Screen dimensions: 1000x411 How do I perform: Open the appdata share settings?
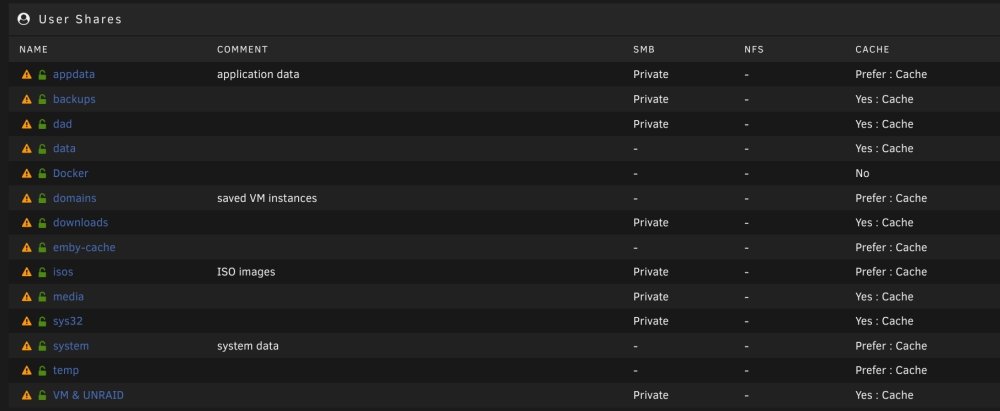click(x=74, y=75)
